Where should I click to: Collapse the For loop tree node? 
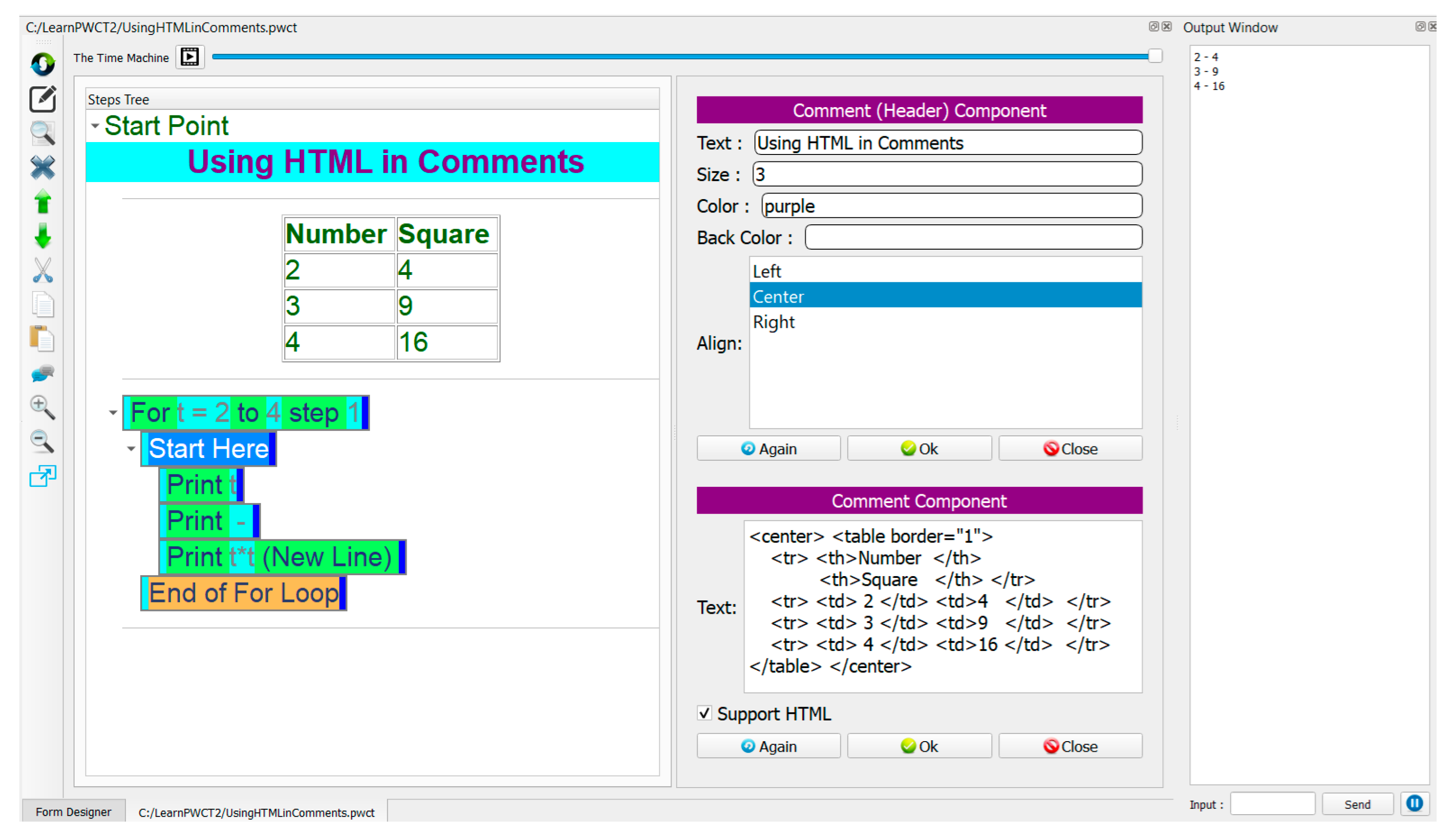pos(113,412)
